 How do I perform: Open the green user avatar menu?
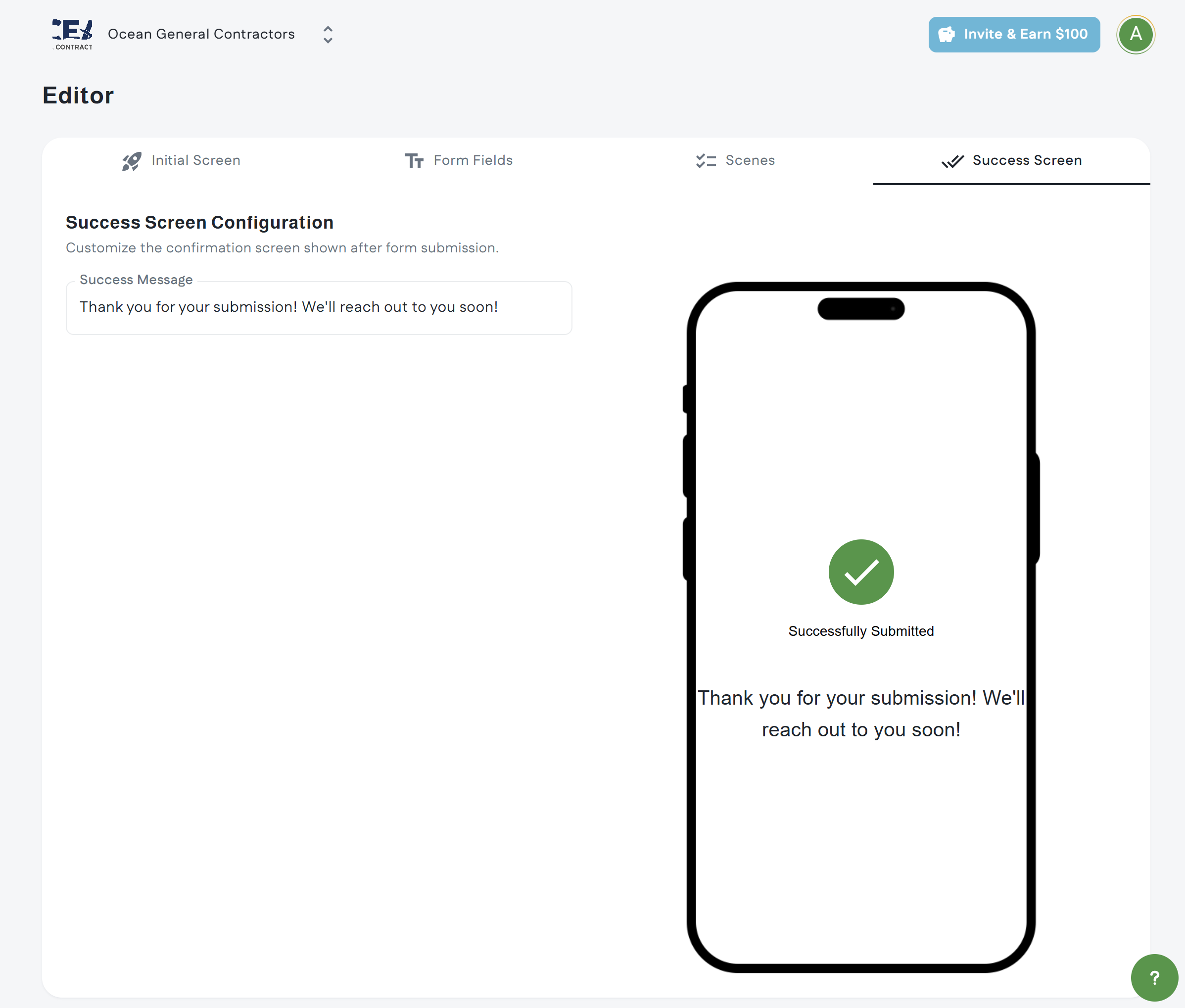[1136, 34]
